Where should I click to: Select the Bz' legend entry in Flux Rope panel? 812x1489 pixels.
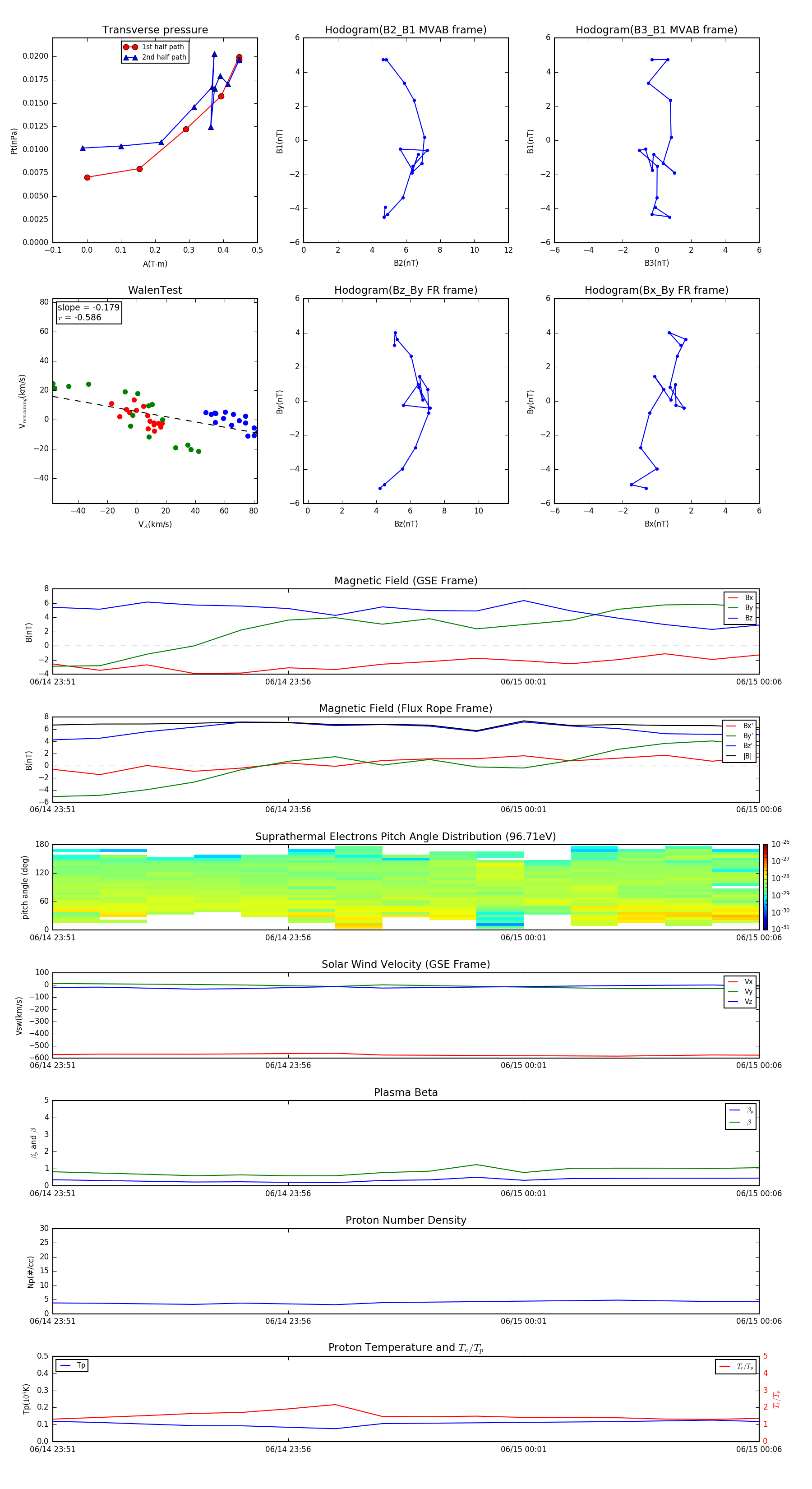[x=740, y=746]
